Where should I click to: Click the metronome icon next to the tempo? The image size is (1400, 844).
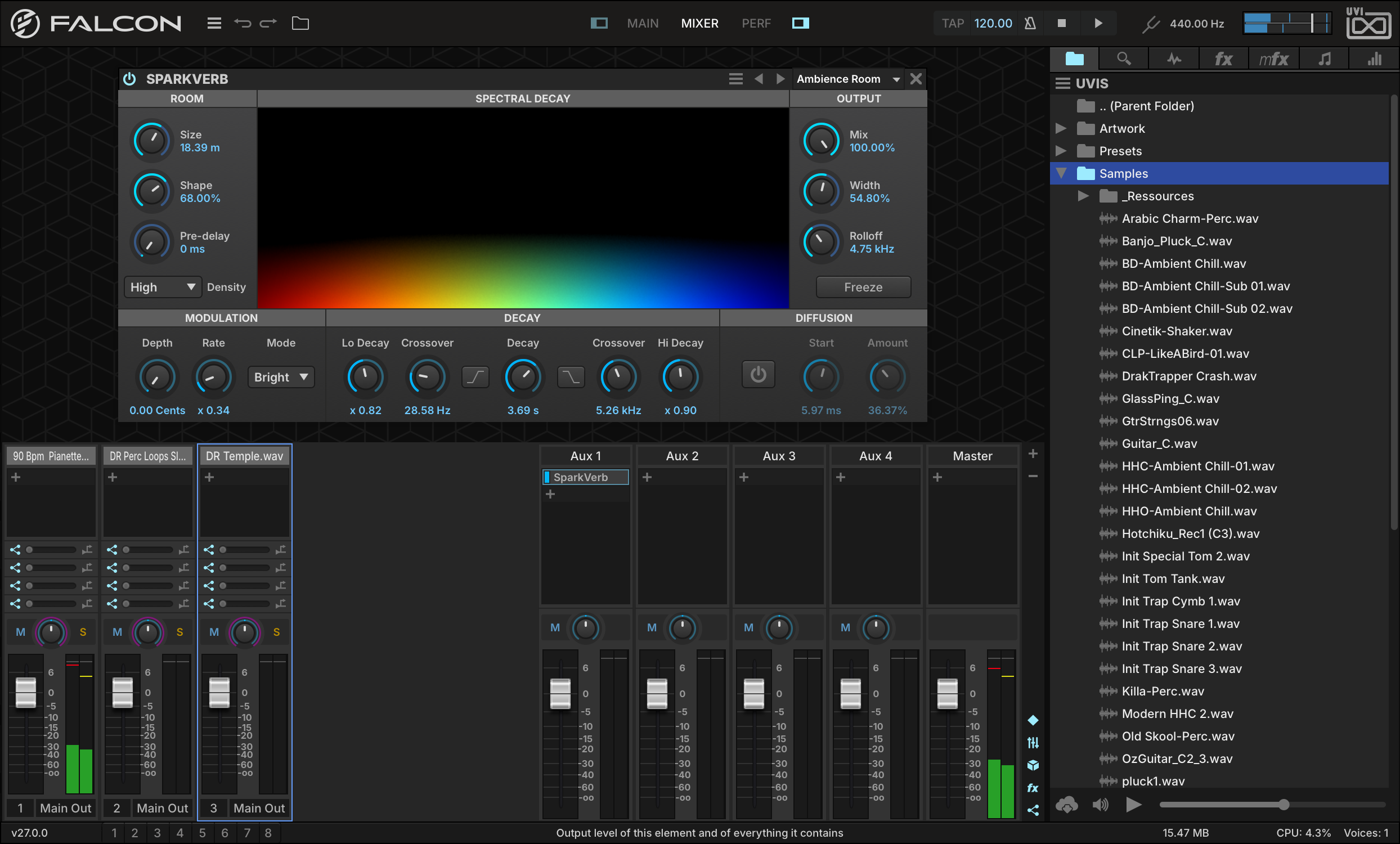[1030, 23]
